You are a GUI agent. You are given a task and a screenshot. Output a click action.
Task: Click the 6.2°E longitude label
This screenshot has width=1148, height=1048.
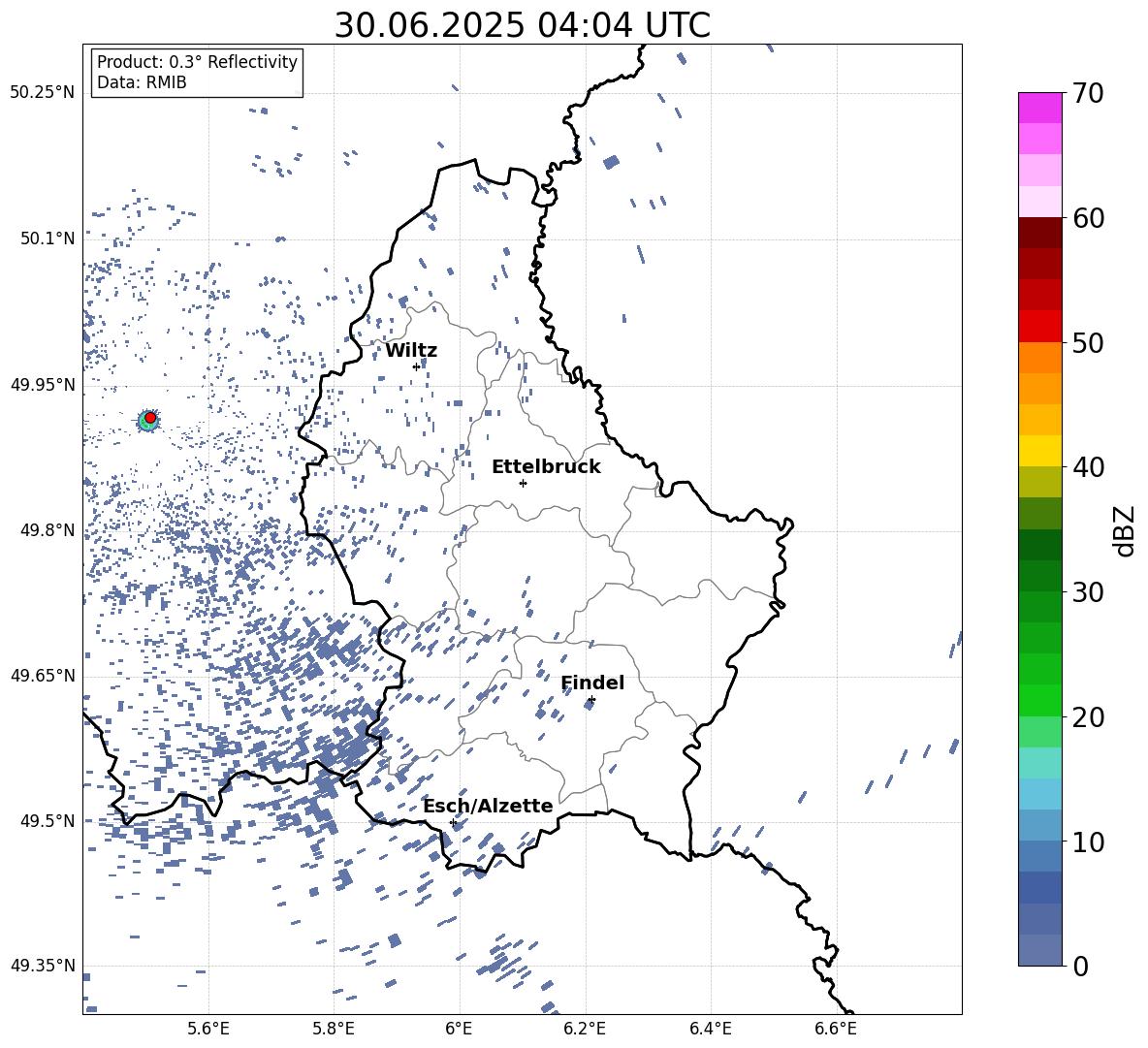point(585,1029)
